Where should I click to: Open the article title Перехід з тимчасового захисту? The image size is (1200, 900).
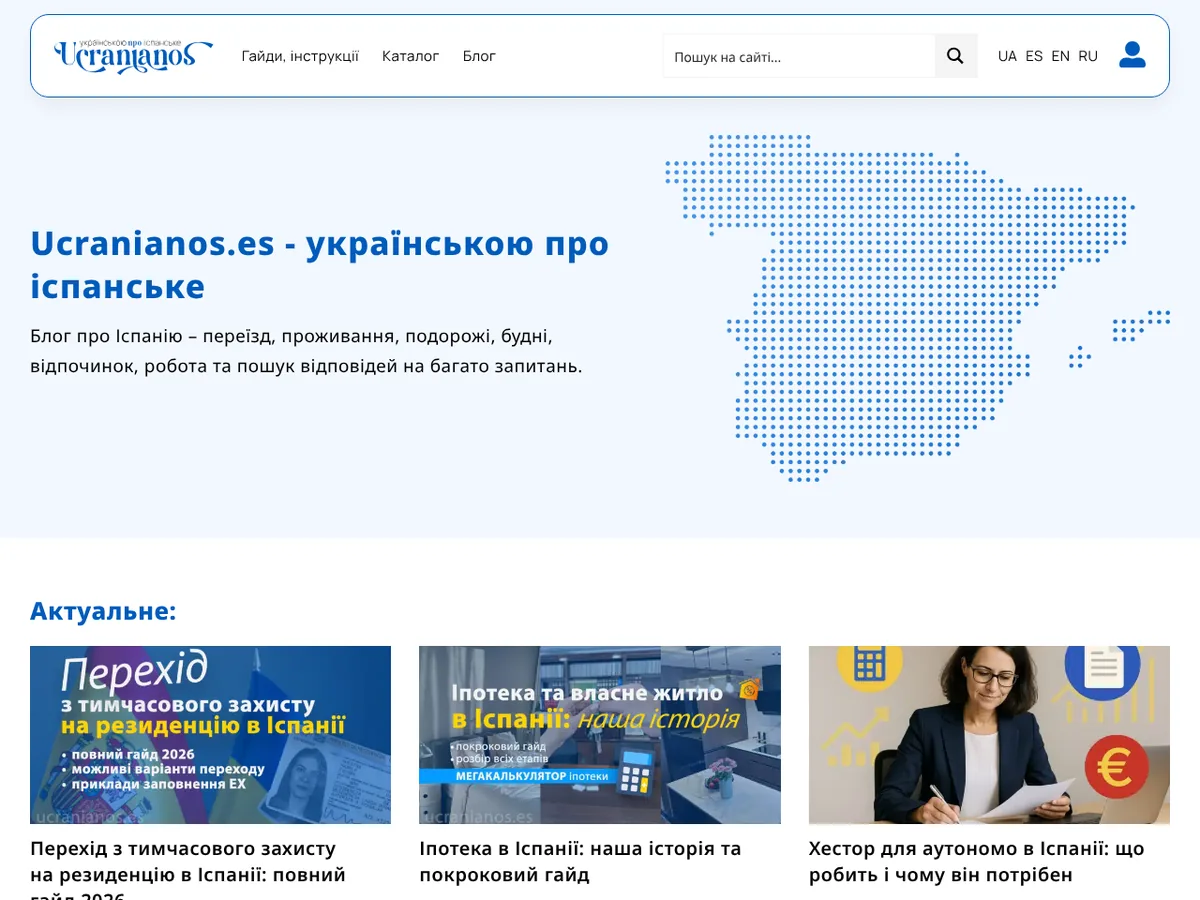[x=188, y=873]
